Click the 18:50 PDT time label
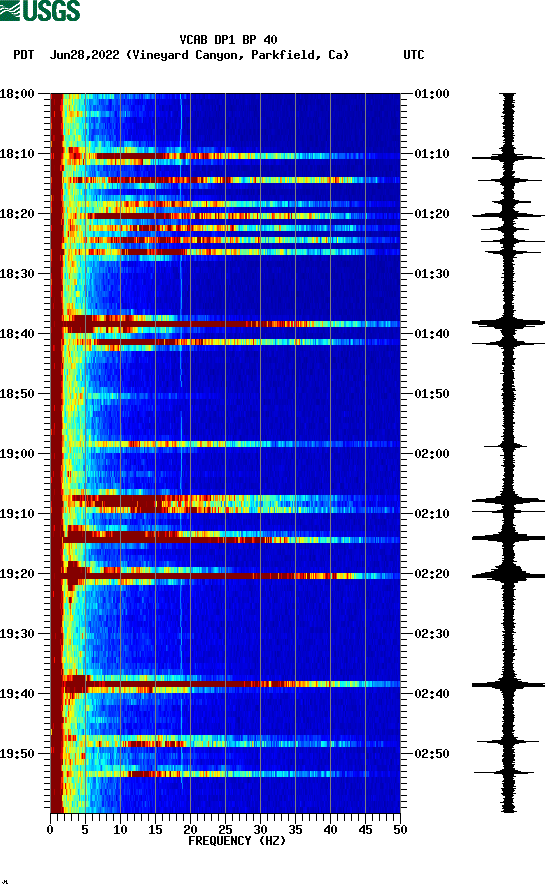552x893 pixels. point(17,394)
